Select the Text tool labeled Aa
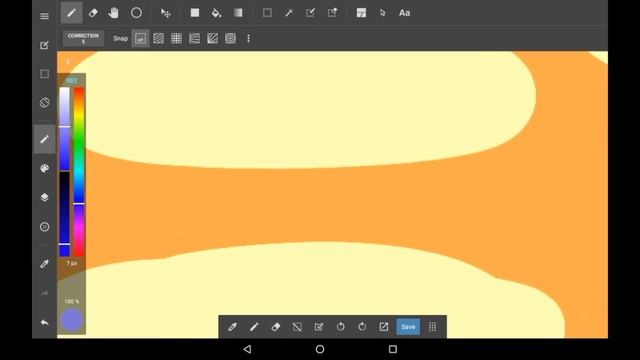This screenshot has width=640, height=360. point(404,13)
